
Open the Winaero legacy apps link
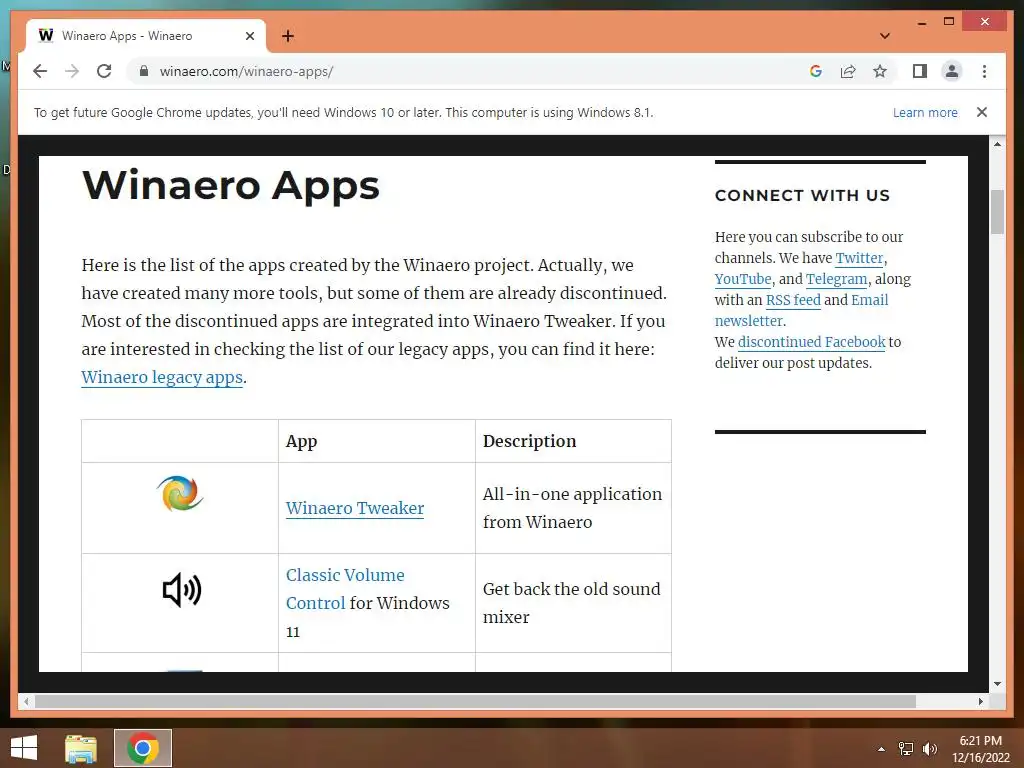point(162,377)
